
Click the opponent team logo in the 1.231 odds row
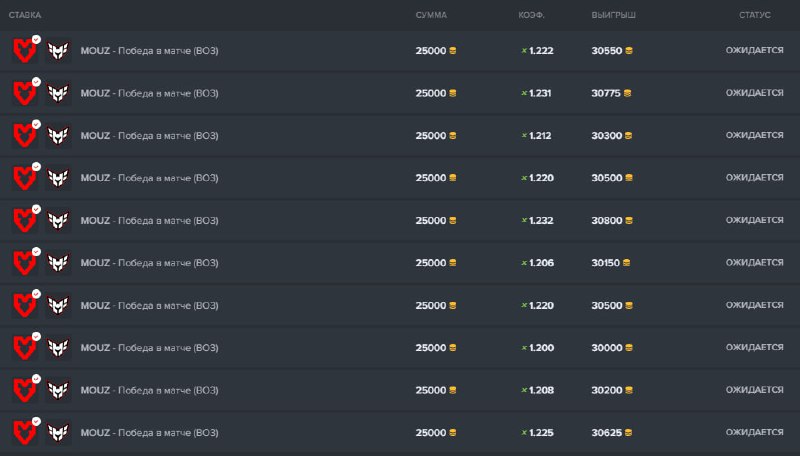click(59, 94)
